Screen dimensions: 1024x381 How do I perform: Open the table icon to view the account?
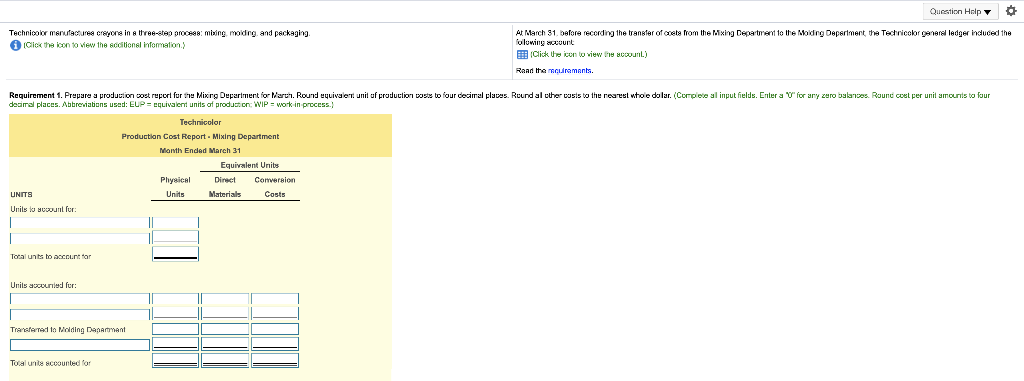point(522,55)
